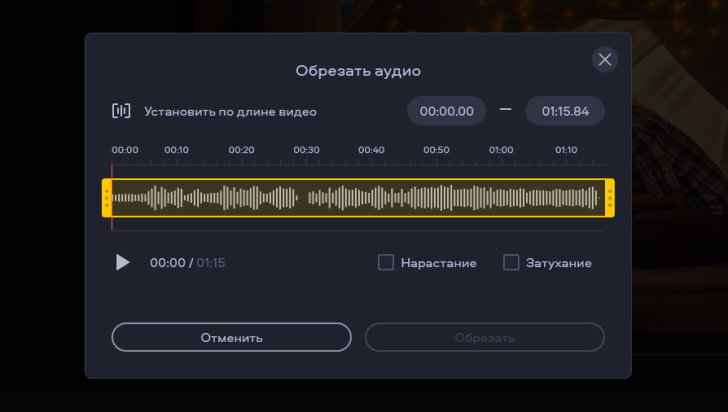
Task: Click the 00:10 mark on the ruler
Action: (x=177, y=151)
